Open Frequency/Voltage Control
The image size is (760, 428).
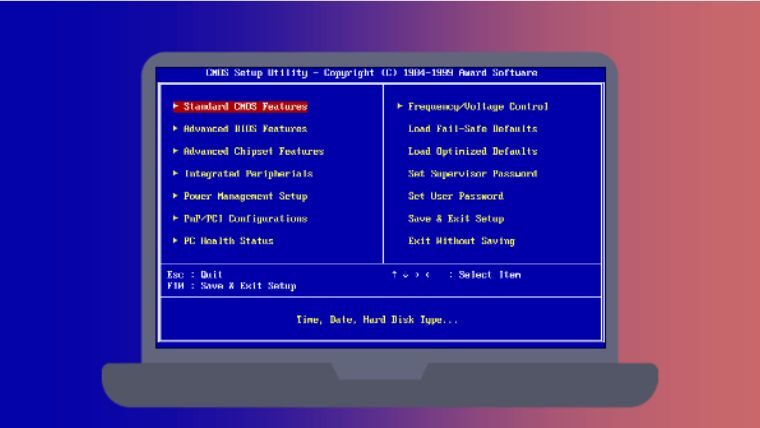coord(478,106)
